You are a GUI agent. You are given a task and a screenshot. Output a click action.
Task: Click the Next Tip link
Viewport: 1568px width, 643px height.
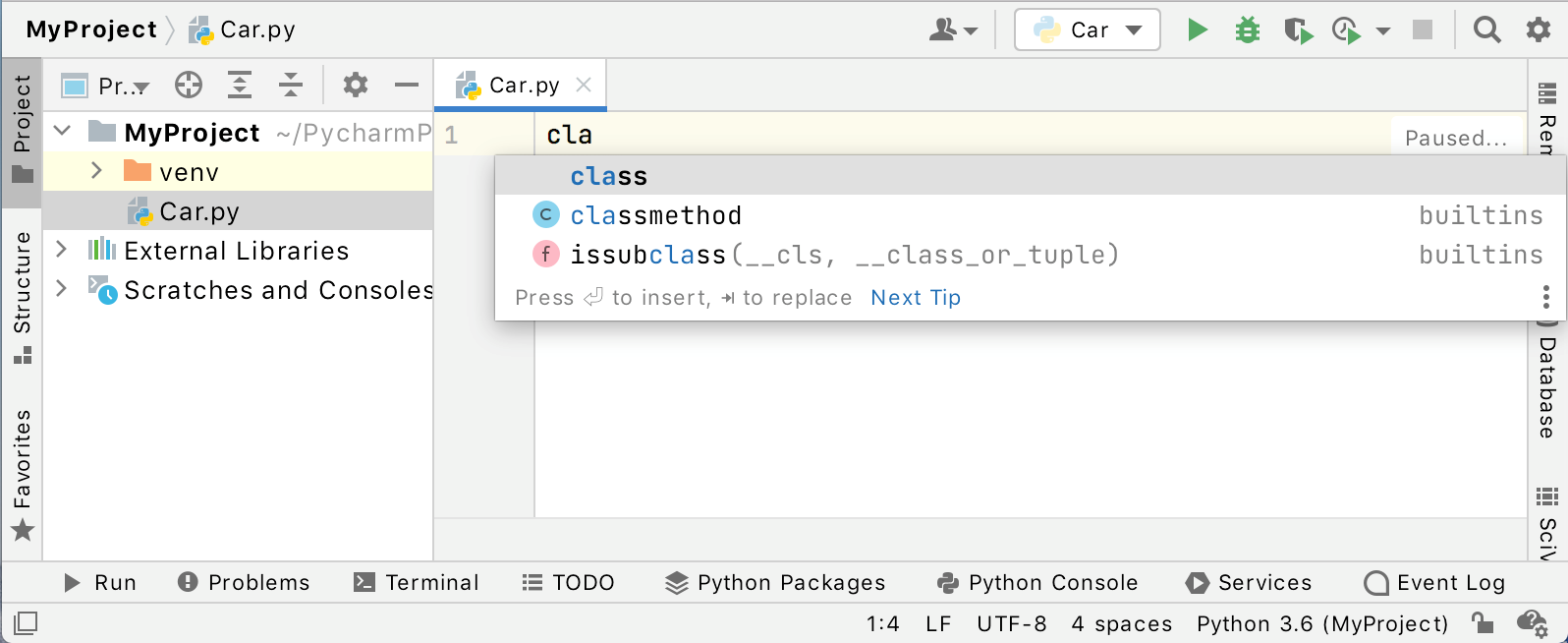point(915,298)
